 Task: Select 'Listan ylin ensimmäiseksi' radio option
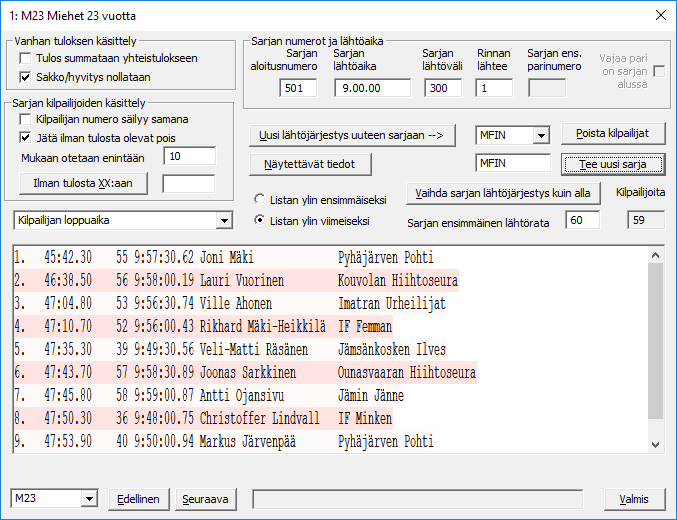pyautogui.click(x=261, y=199)
